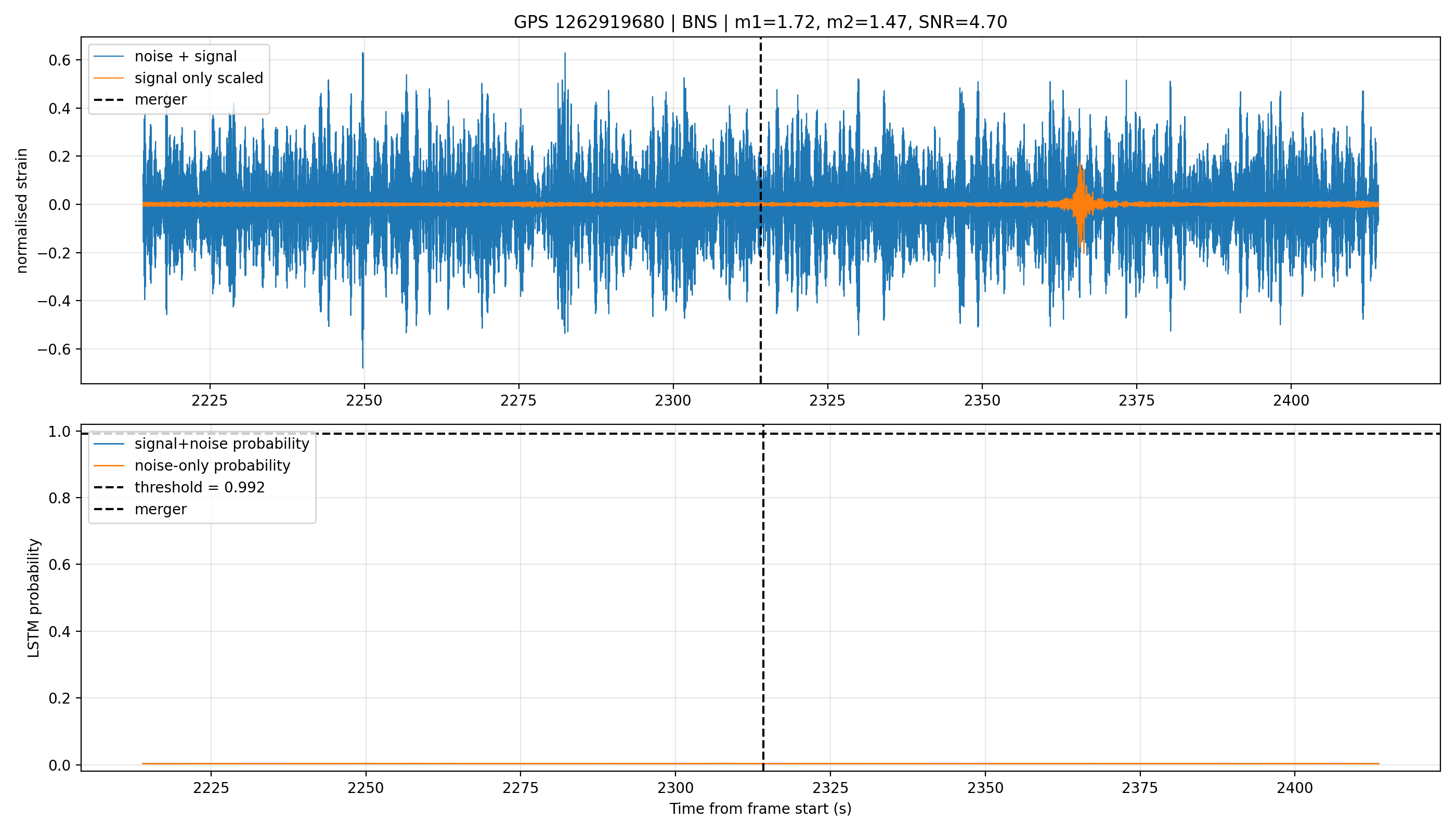Click the dashed merger line in the top plot
This screenshot has height=832, width=1456.
pyautogui.click(x=761, y=285)
